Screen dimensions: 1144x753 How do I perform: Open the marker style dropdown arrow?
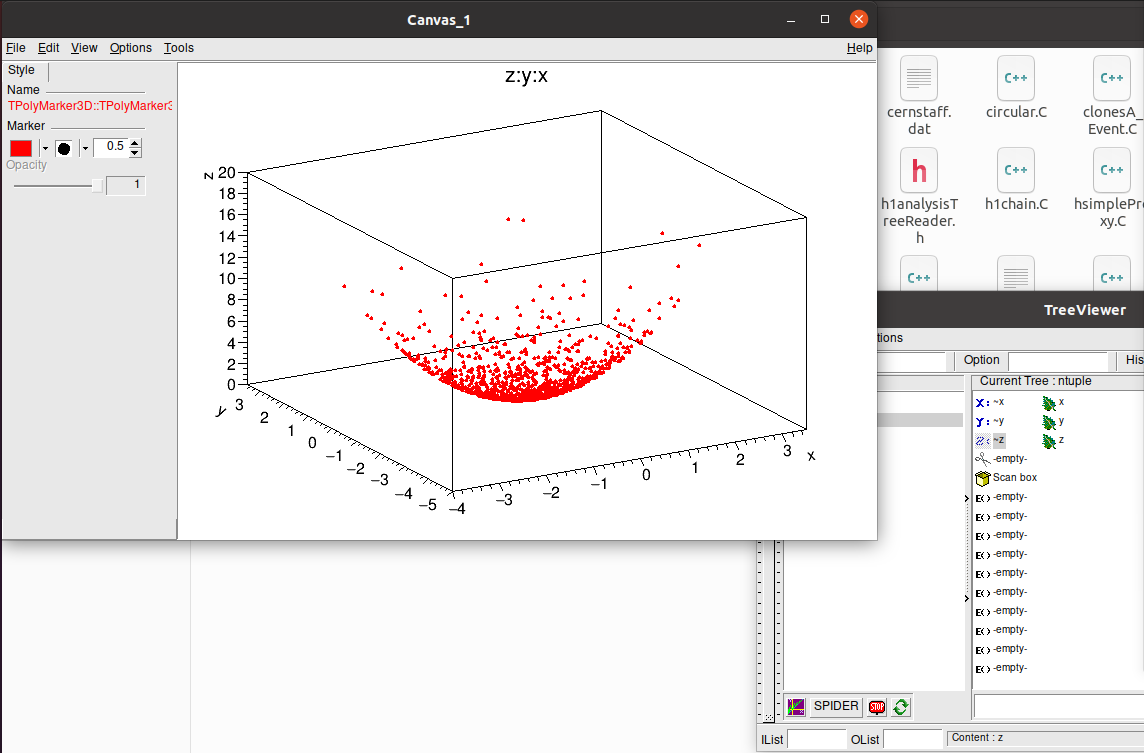(x=85, y=148)
